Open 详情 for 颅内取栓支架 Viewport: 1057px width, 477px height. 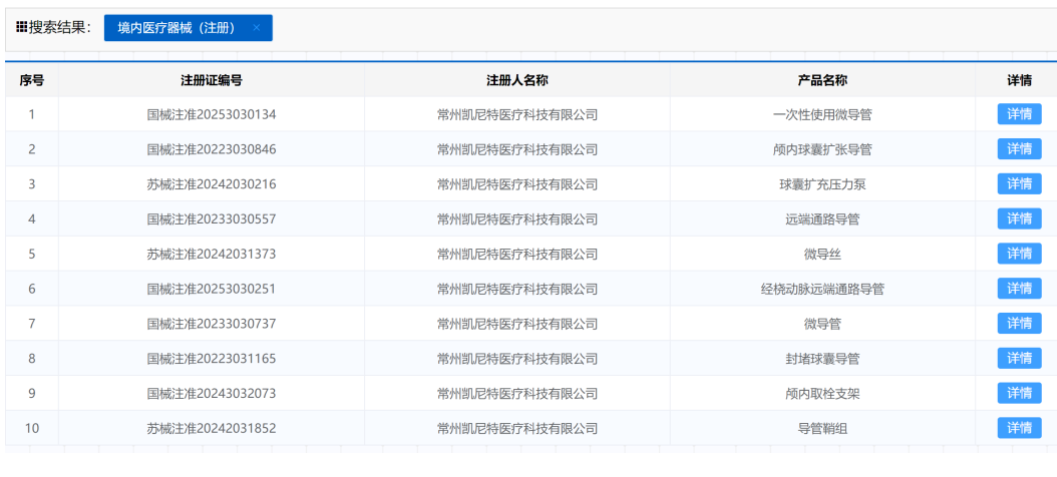1019,393
